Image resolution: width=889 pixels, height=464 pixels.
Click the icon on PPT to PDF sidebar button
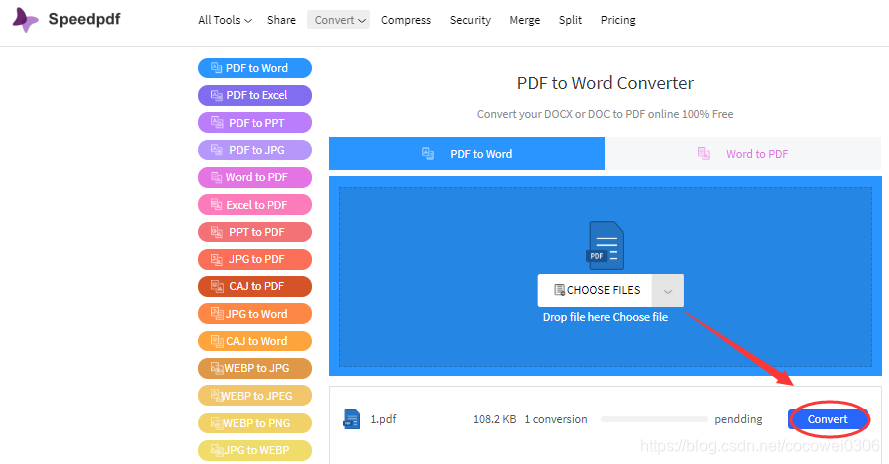tap(217, 232)
